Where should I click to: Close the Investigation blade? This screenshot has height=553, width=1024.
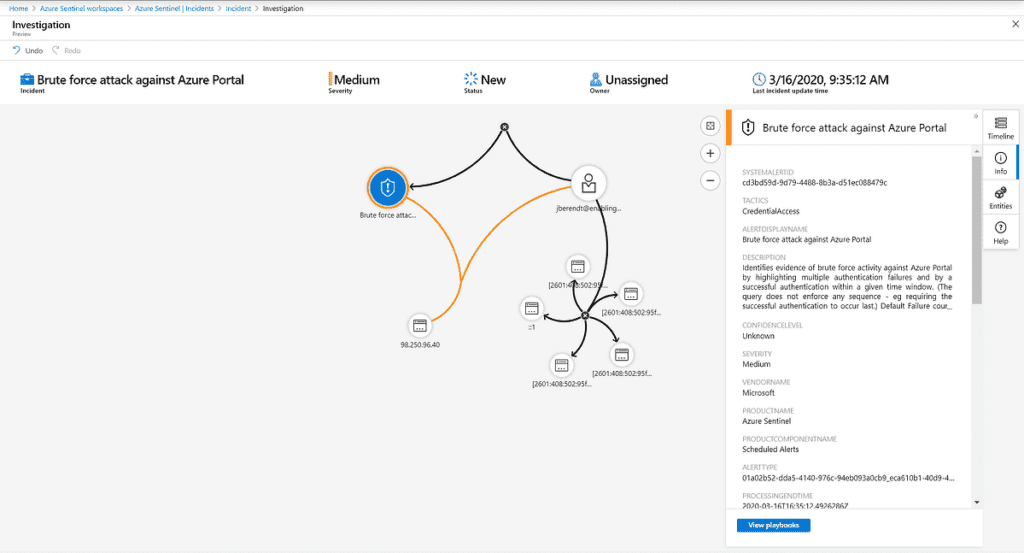[1015, 24]
